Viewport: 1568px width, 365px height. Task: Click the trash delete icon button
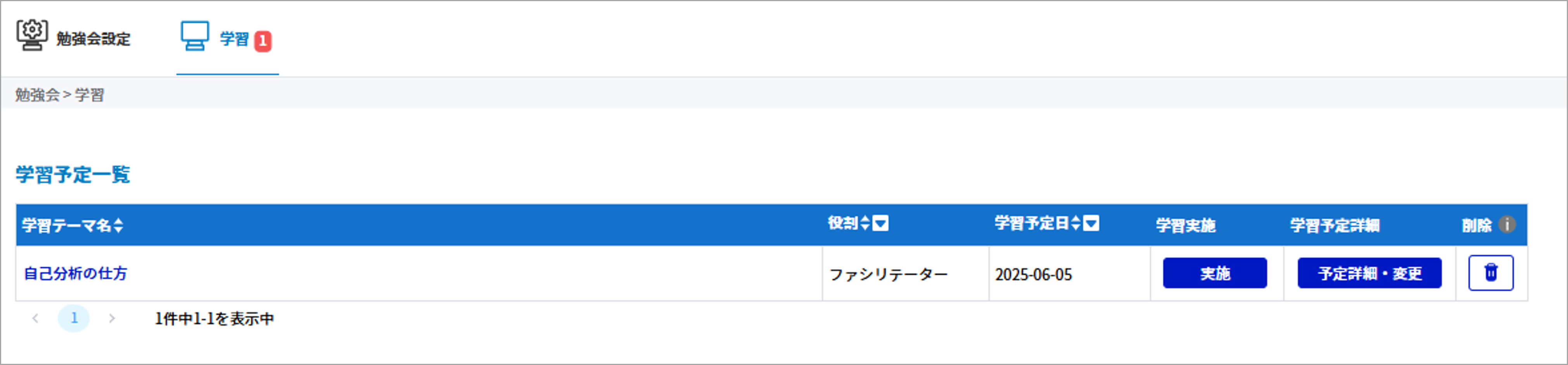1491,272
